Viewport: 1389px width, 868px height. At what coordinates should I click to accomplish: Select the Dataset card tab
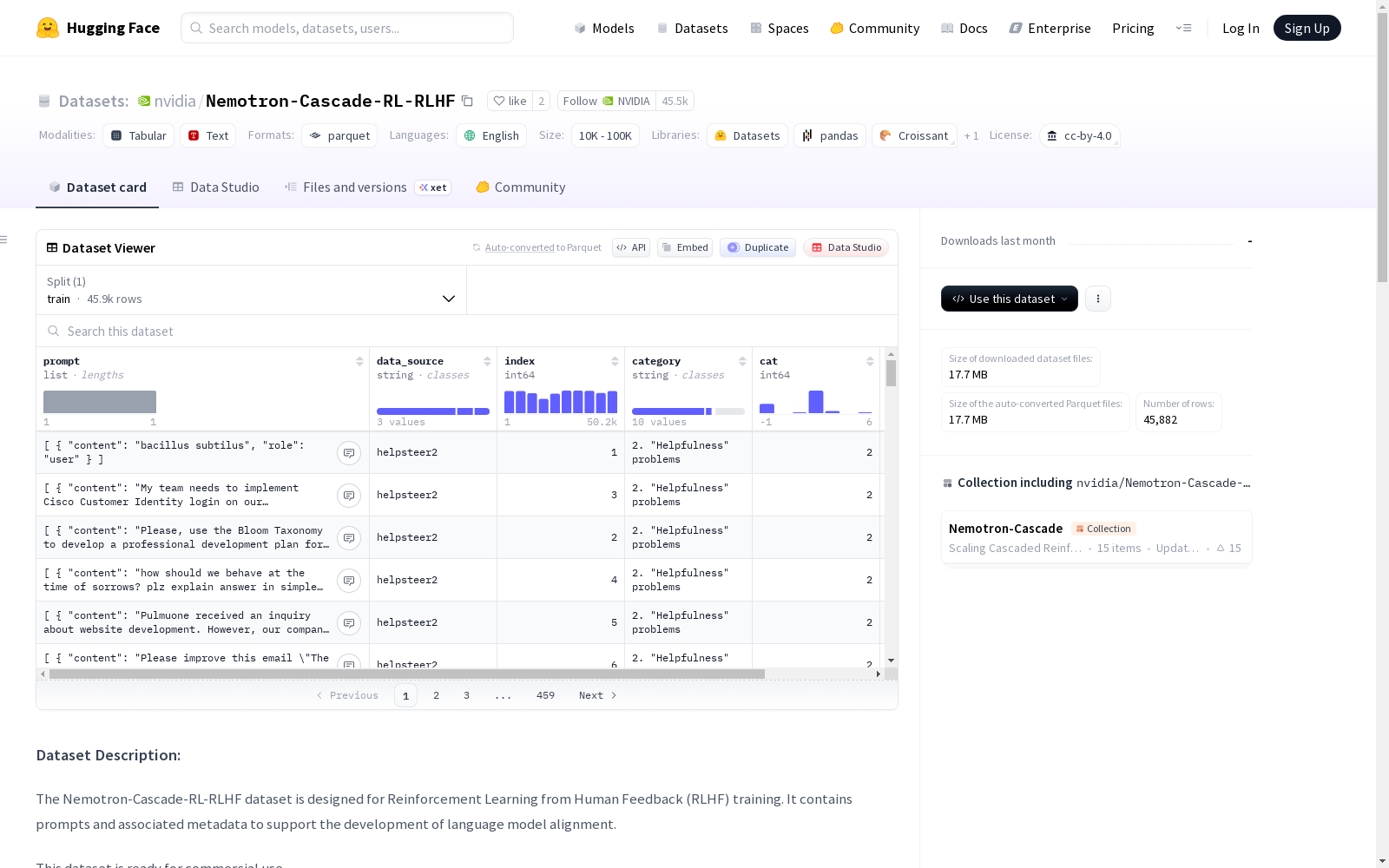pyautogui.click(x=97, y=187)
